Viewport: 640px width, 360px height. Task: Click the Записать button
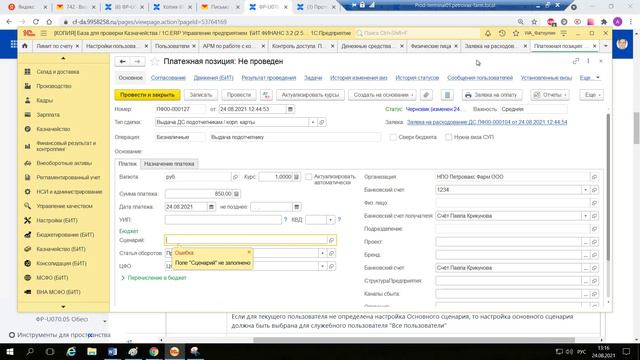tap(201, 95)
